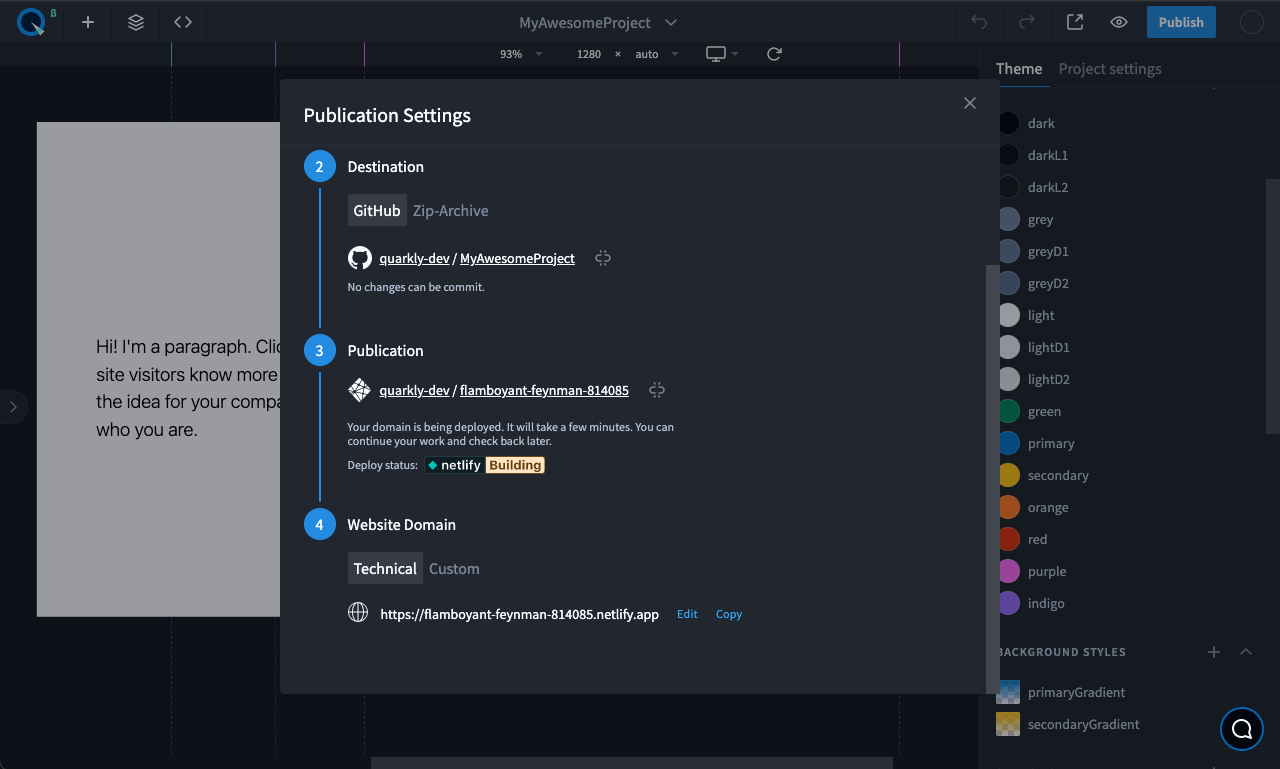Click the Theme panel vertical scrollbar

(x=1272, y=306)
